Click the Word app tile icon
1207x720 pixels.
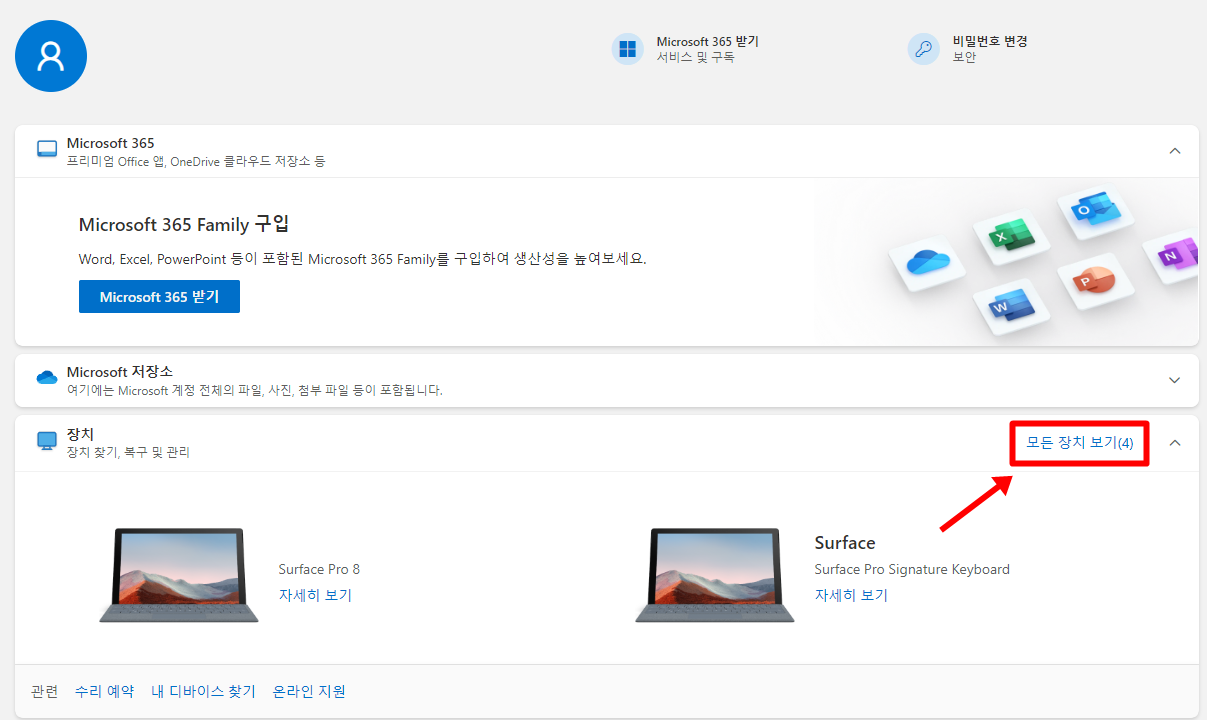[1010, 305]
